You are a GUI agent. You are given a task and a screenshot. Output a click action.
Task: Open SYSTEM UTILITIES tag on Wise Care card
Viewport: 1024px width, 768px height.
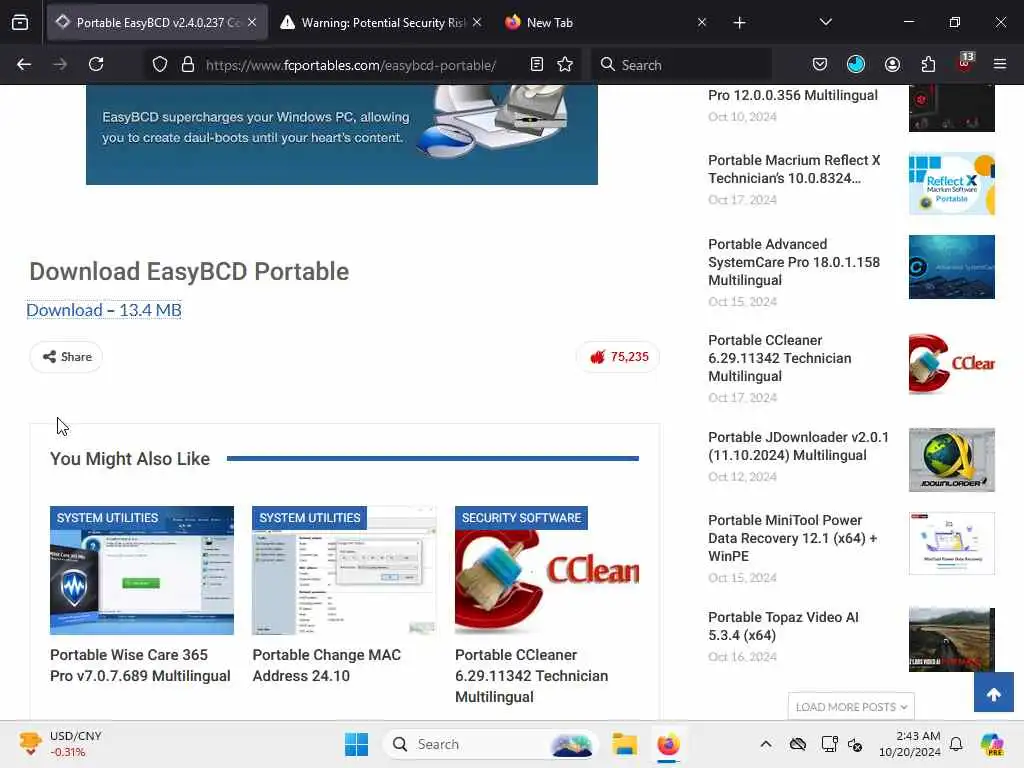(107, 518)
